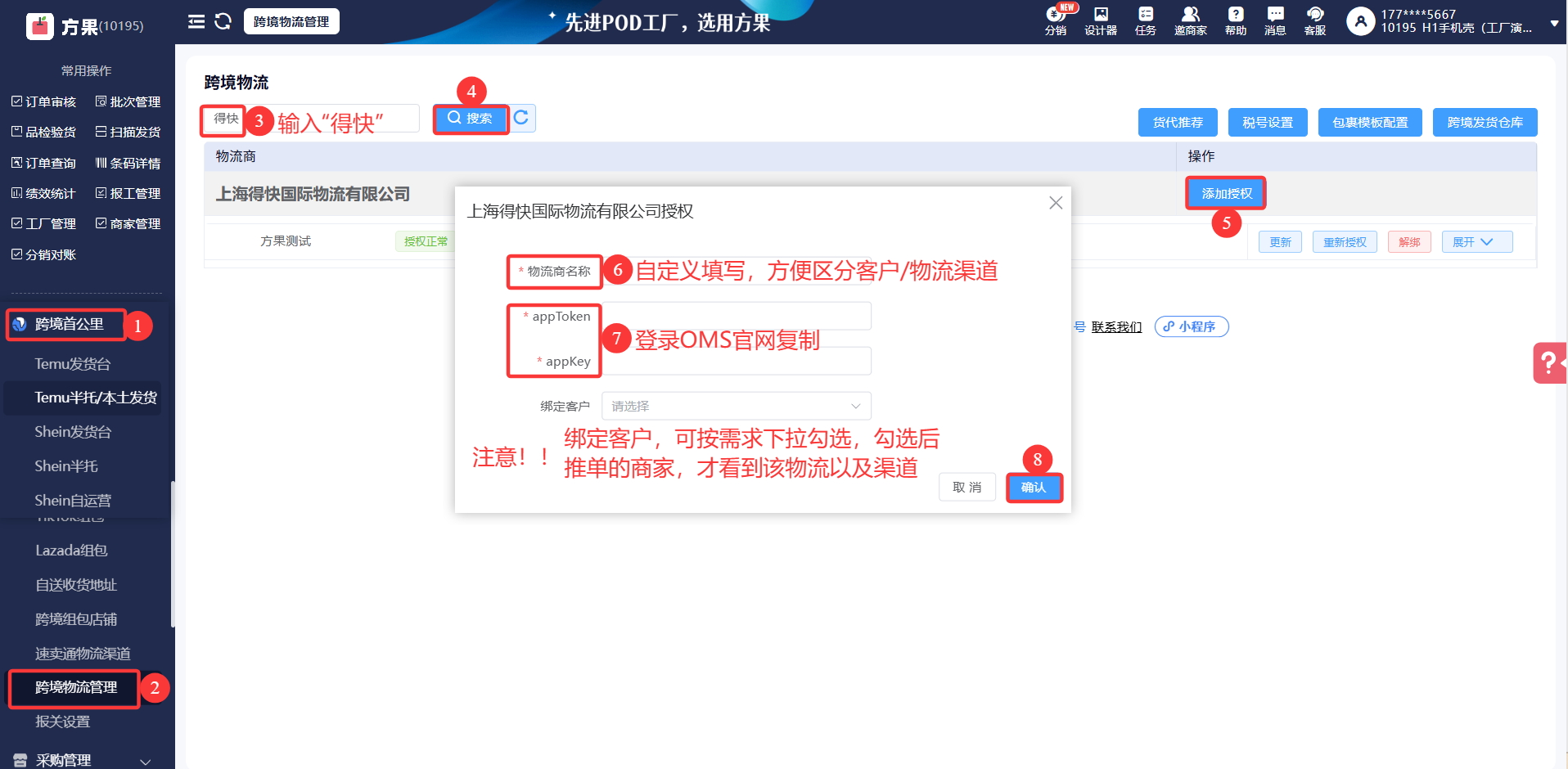
Task: Click the 小程序 mini program button
Action: (1192, 326)
